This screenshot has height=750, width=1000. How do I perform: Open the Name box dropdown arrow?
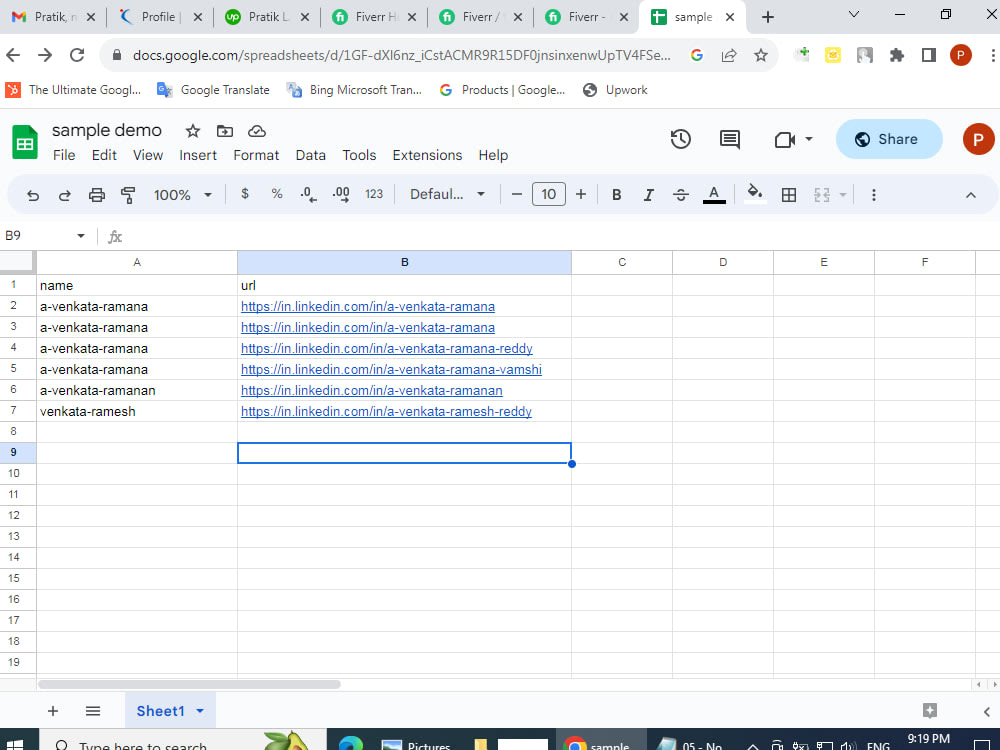click(81, 236)
